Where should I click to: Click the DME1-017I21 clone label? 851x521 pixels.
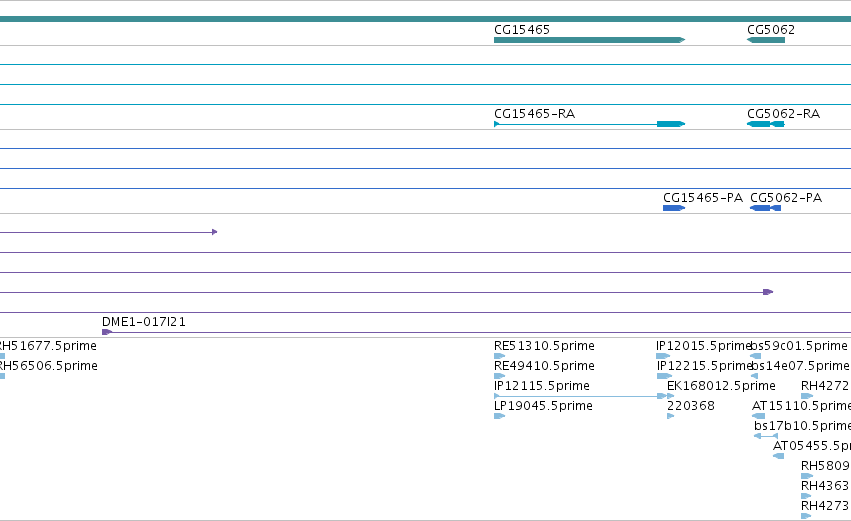tap(144, 322)
